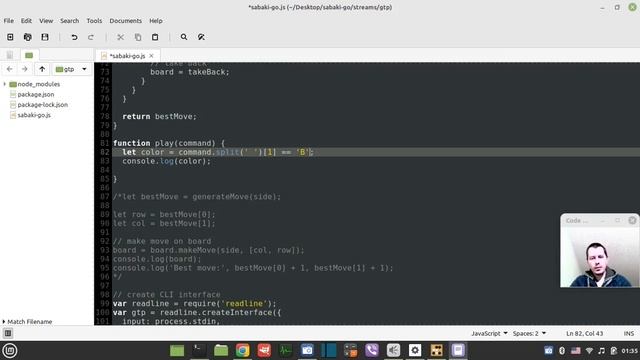Open the calculator taskbar icon

[x=350, y=351]
